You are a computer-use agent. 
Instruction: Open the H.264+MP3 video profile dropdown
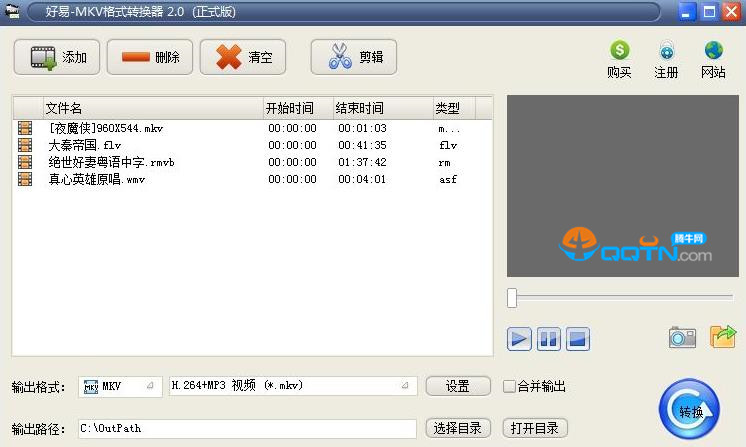406,386
